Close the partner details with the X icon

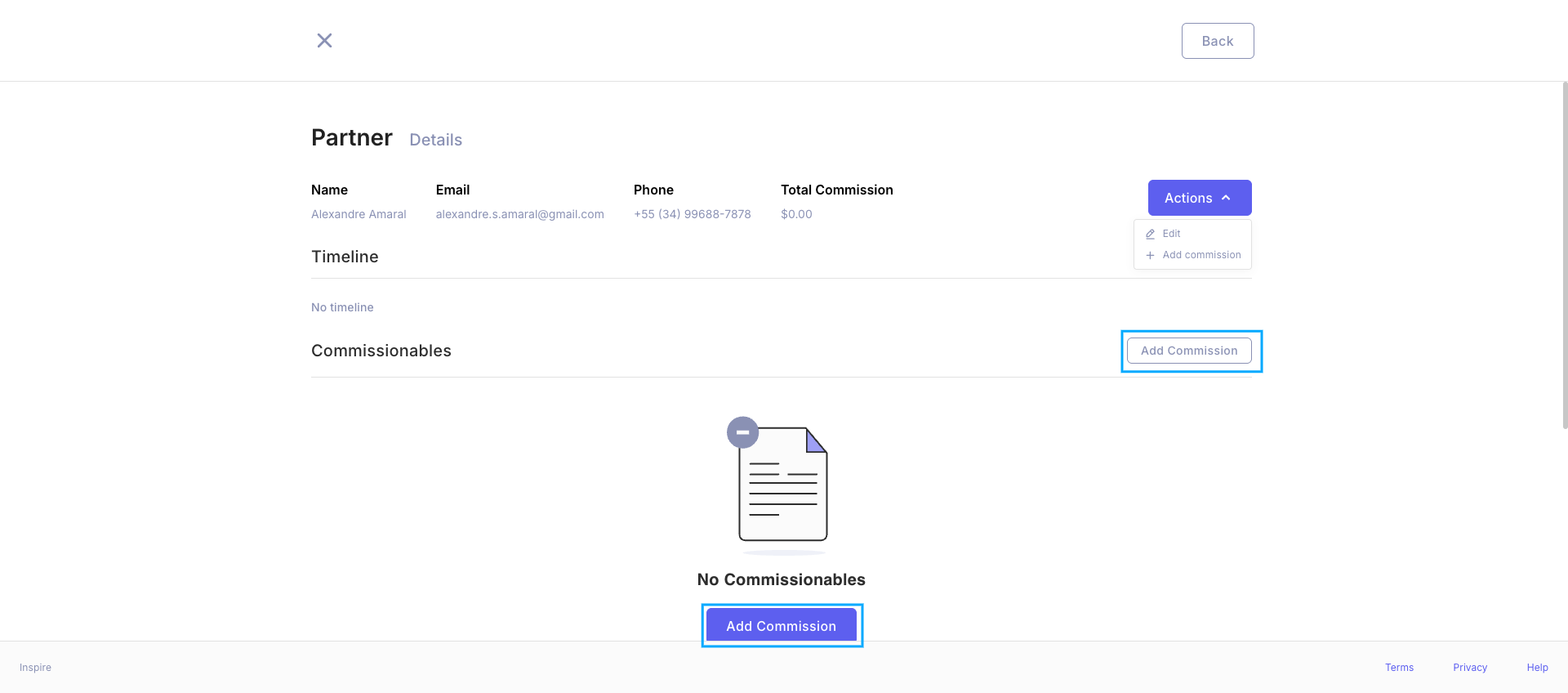coord(324,40)
